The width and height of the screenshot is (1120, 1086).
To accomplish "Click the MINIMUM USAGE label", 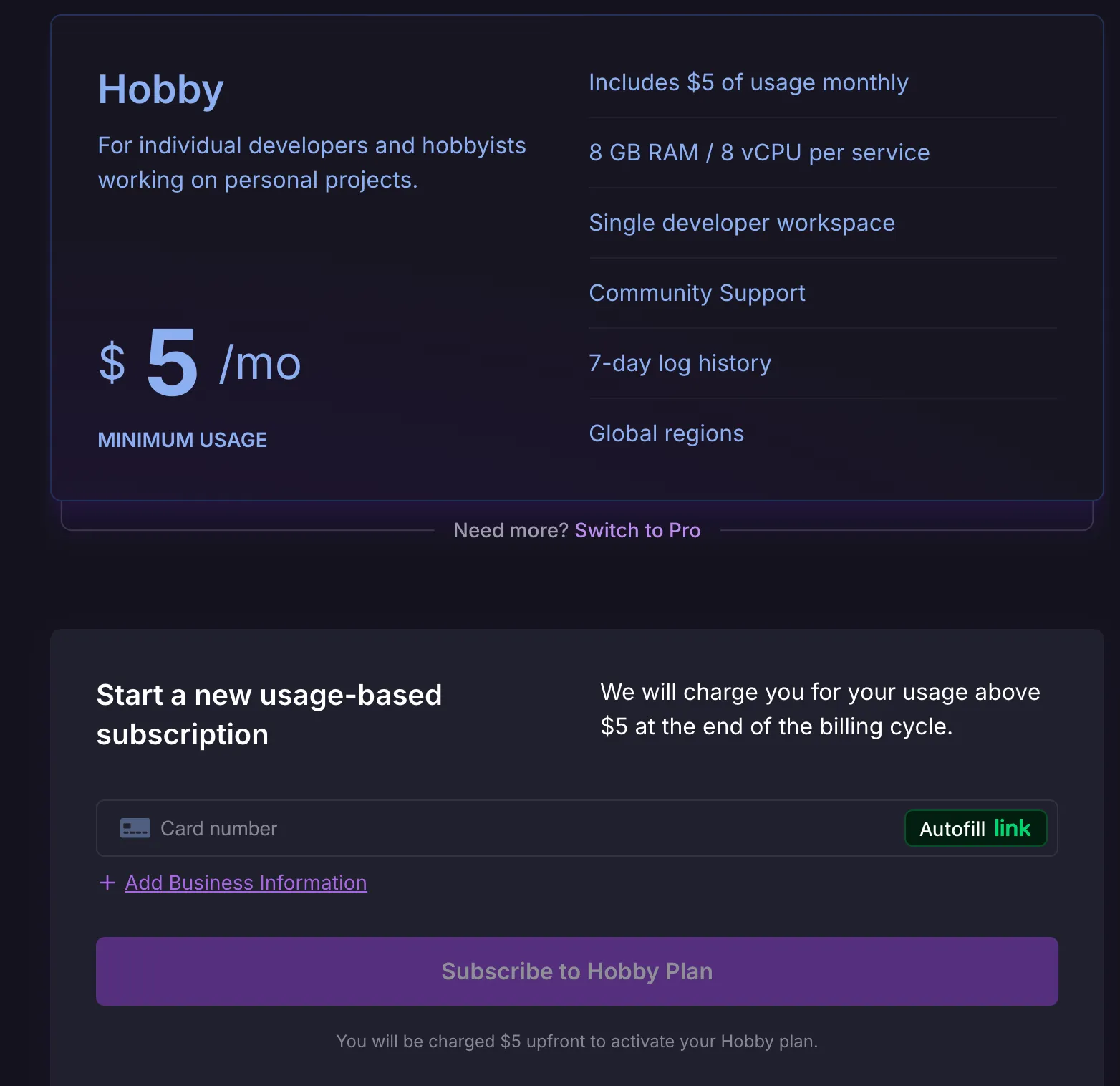I will pyautogui.click(x=182, y=439).
